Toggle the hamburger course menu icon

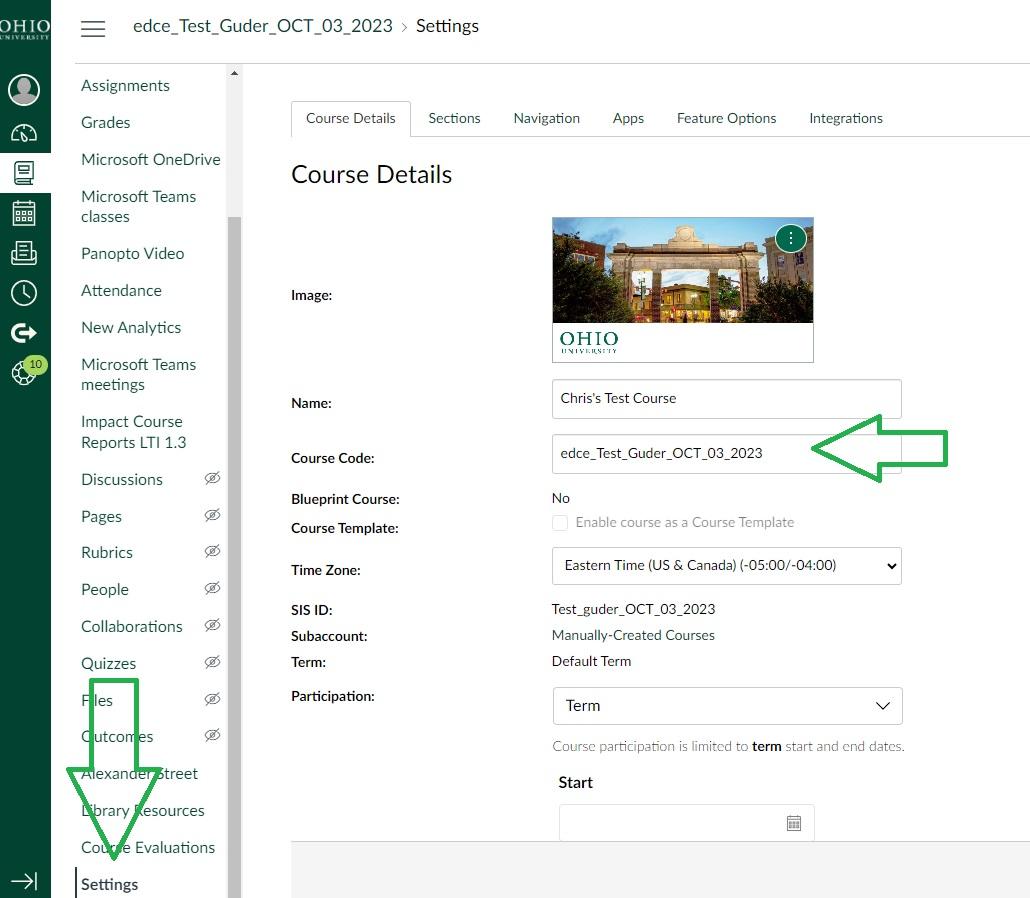pos(93,28)
